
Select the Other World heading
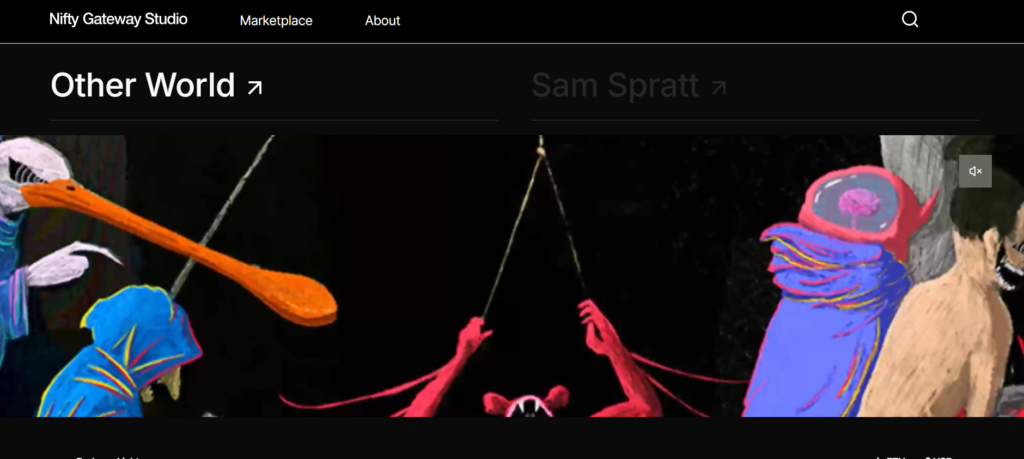click(142, 86)
